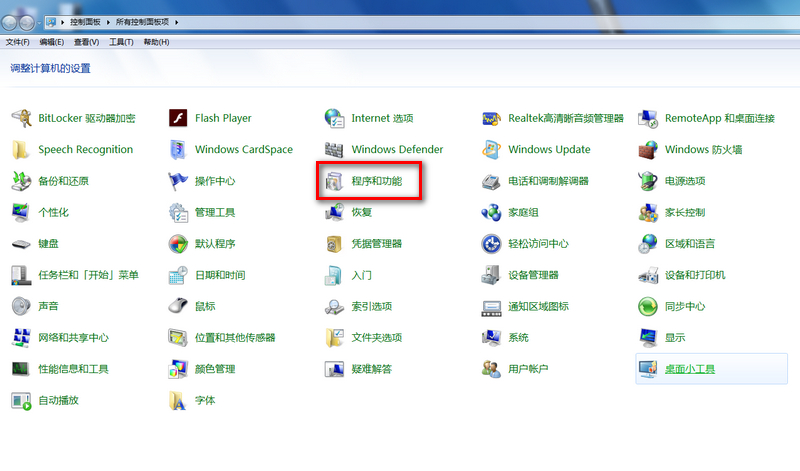Image resolution: width=800 pixels, height=471 pixels.
Task: Click the 鼠标 icon
Action: point(179,306)
